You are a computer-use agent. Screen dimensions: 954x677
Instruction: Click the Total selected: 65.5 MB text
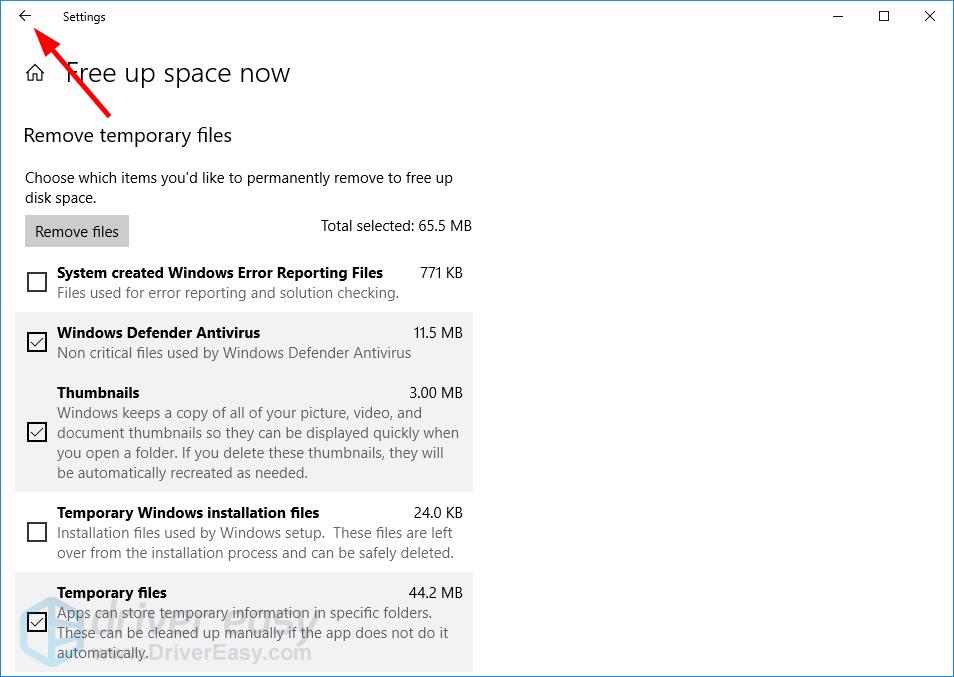[x=396, y=226]
